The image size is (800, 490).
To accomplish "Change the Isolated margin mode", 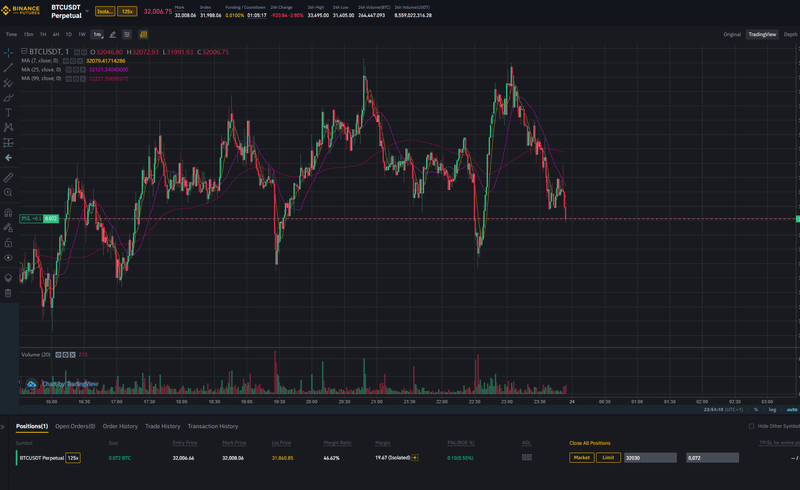I will coord(105,11).
